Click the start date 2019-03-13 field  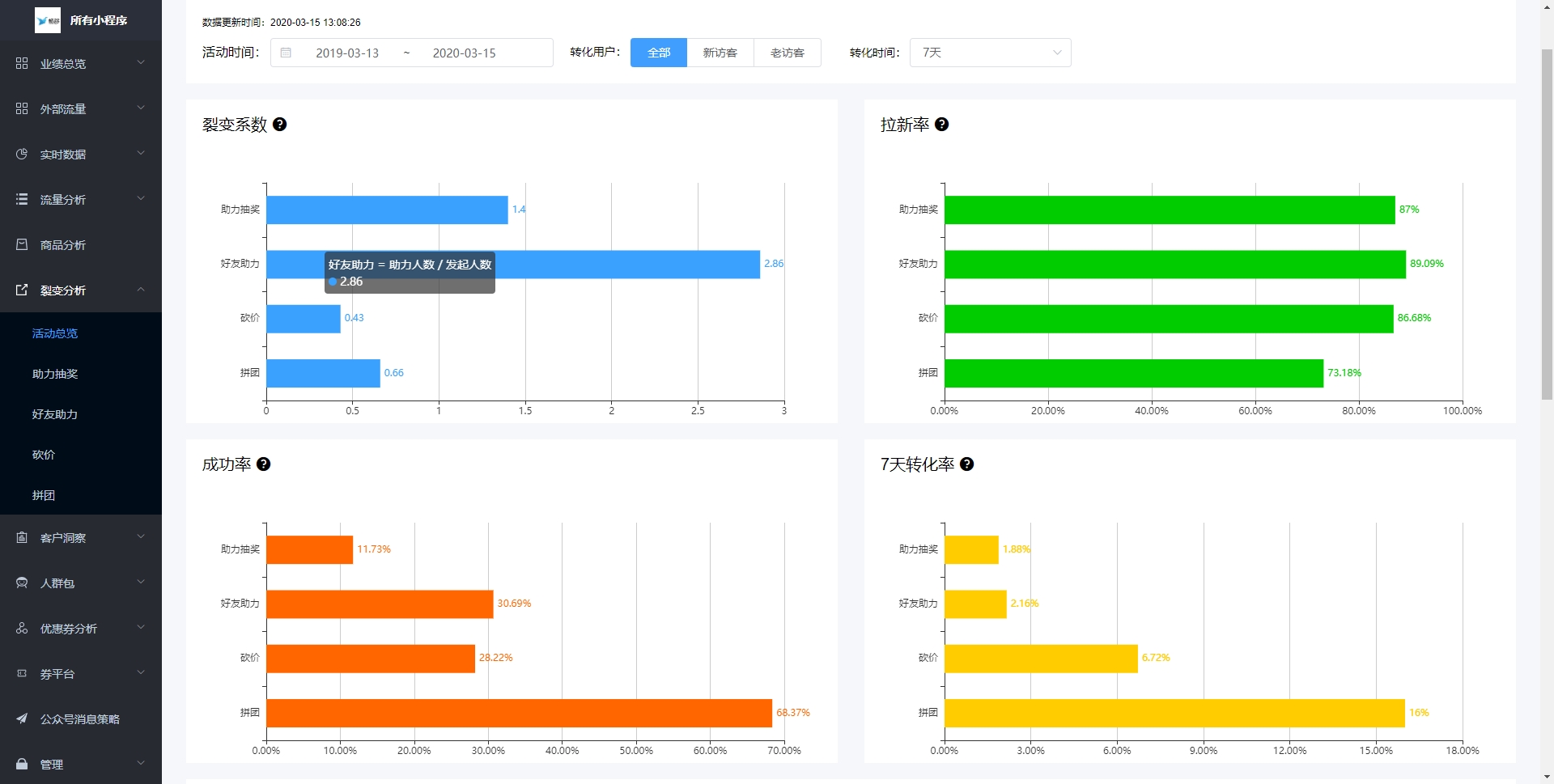(347, 53)
